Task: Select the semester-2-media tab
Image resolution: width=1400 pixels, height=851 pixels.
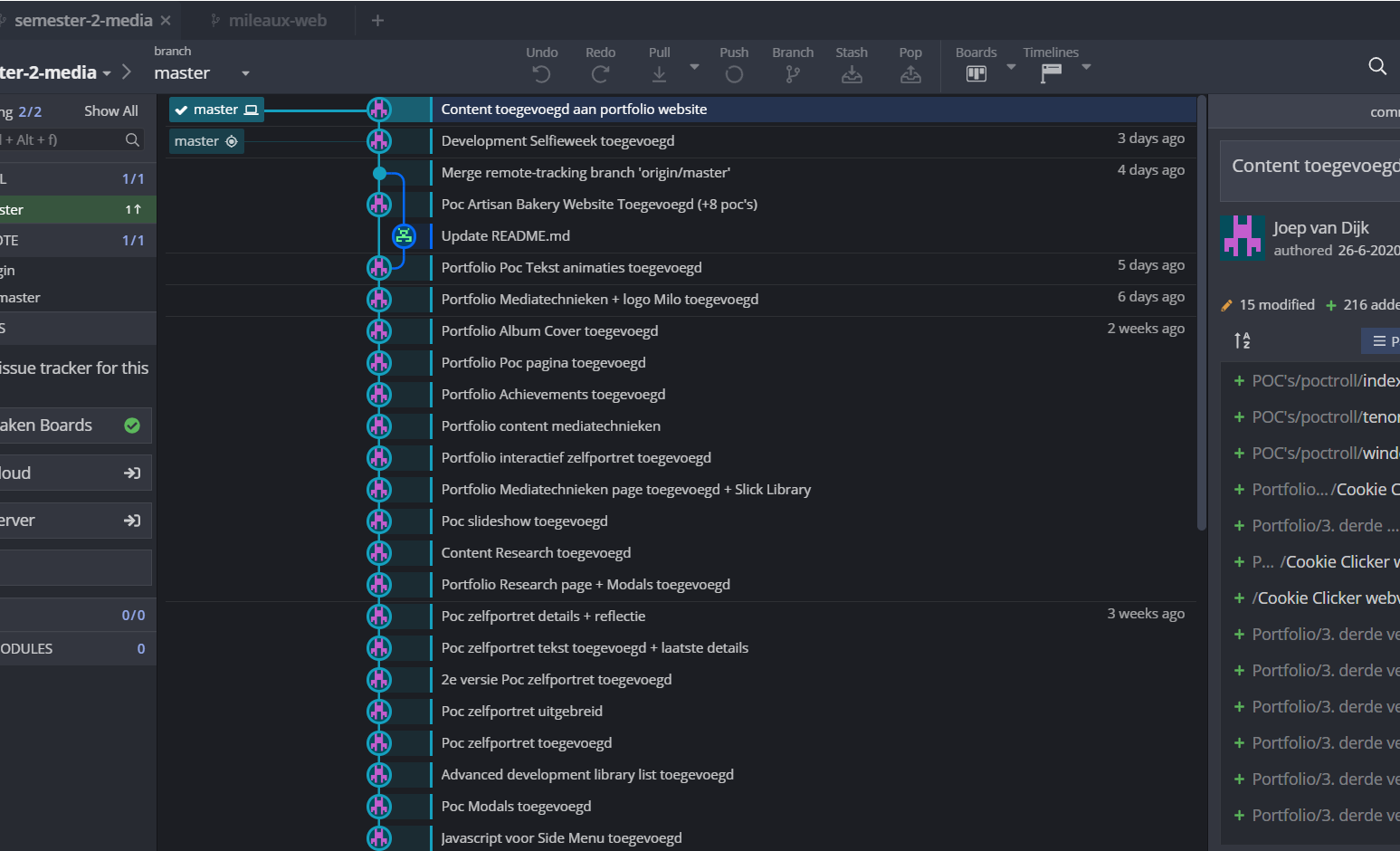Action: click(83, 20)
